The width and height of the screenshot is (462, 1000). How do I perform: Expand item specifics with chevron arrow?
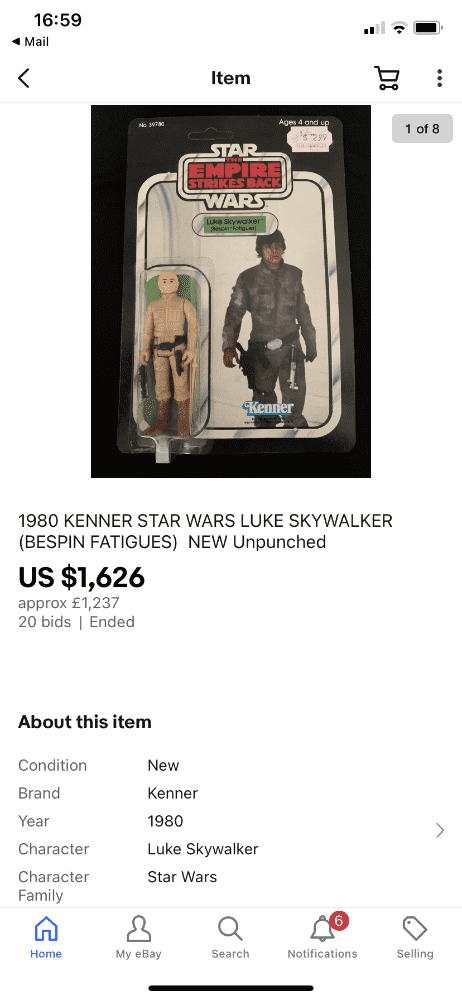[439, 830]
